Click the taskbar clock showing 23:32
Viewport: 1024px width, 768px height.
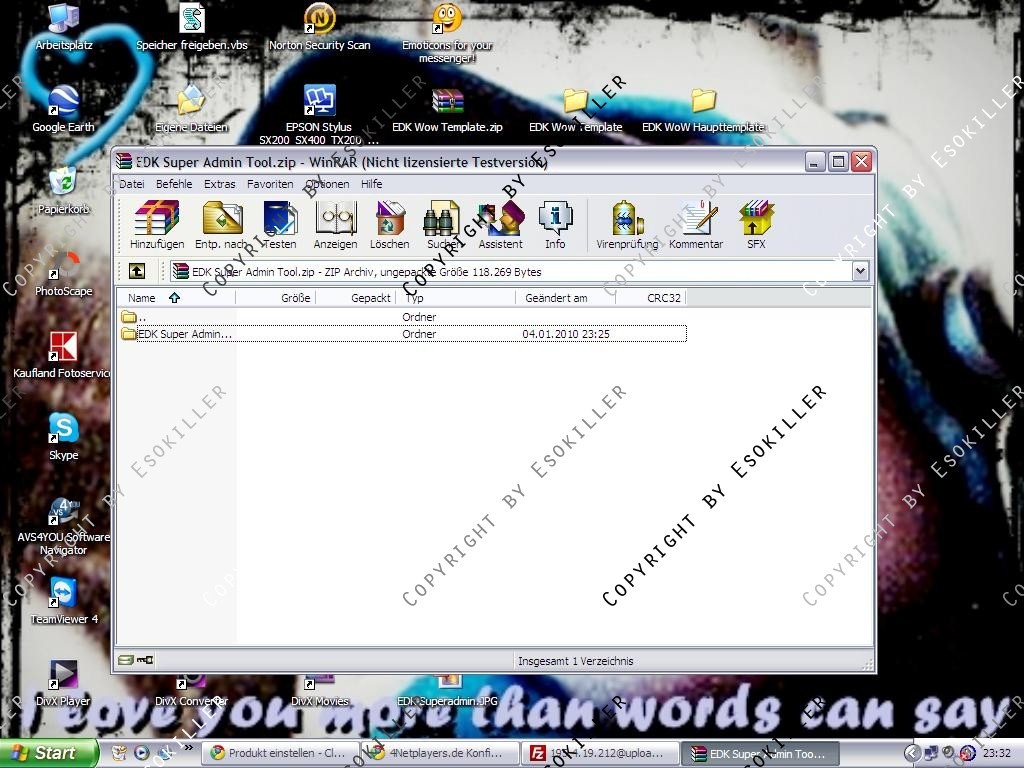[x=997, y=753]
